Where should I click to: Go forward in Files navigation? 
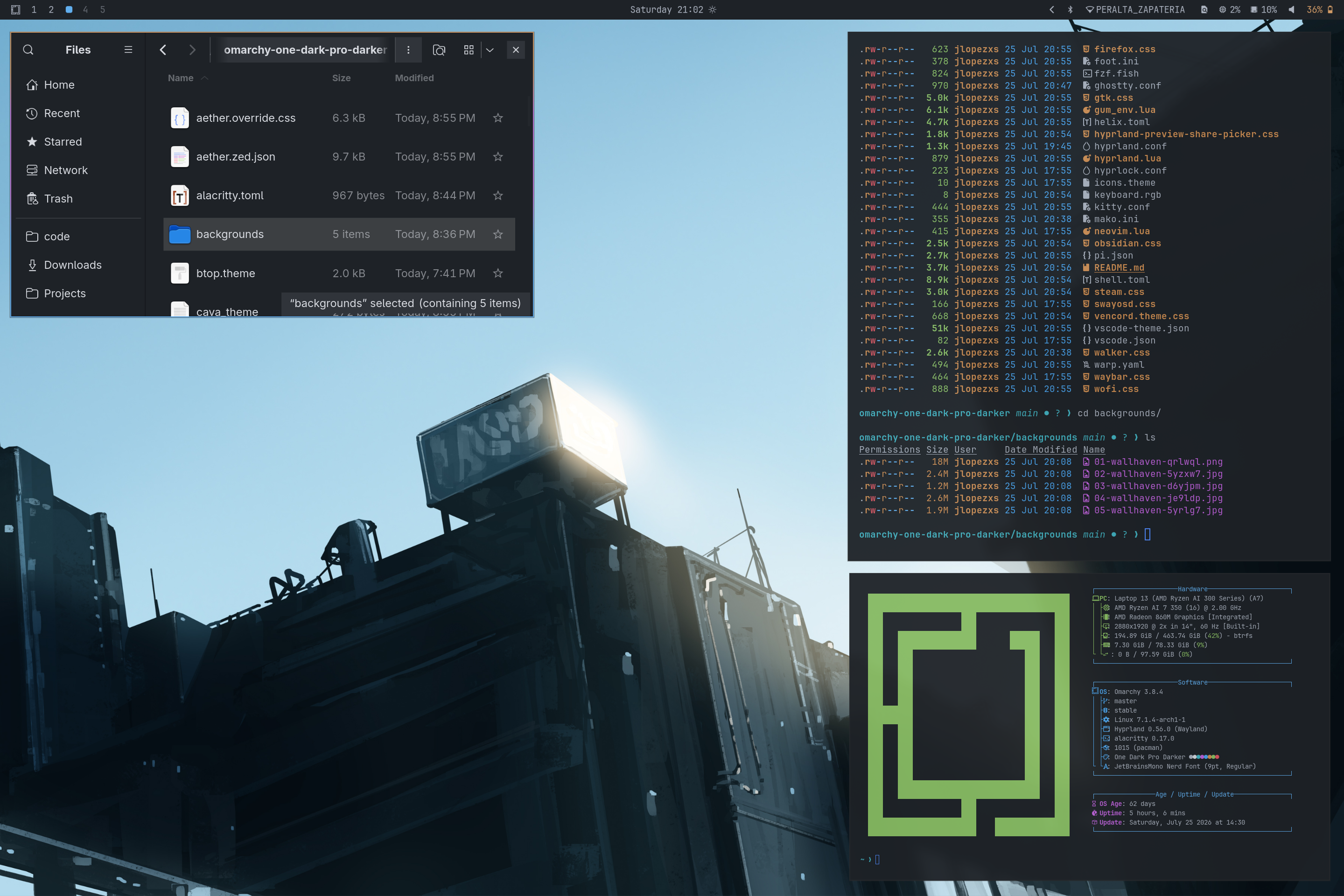(192, 50)
